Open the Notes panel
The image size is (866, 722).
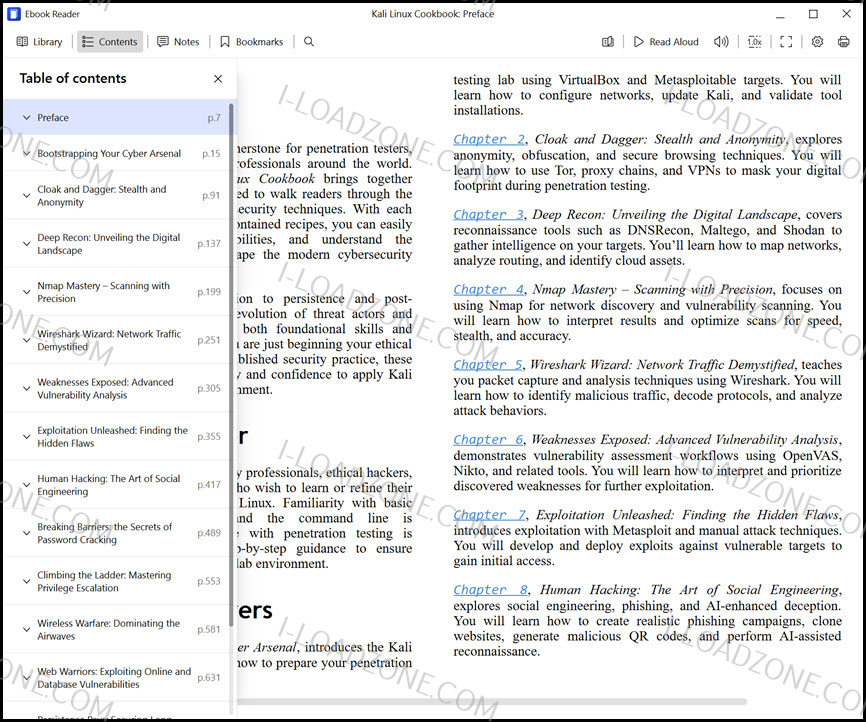pyautogui.click(x=178, y=42)
